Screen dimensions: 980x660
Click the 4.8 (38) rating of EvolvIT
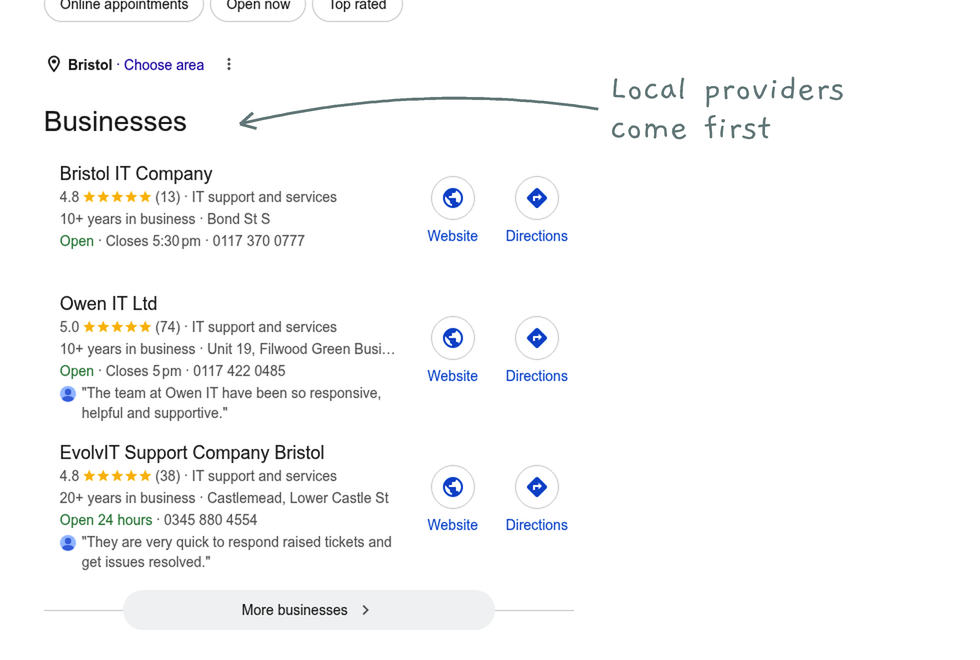tap(120, 476)
